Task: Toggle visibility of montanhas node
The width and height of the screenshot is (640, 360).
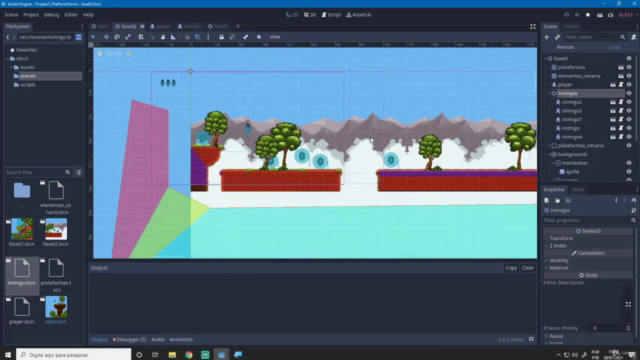Action: (x=629, y=163)
